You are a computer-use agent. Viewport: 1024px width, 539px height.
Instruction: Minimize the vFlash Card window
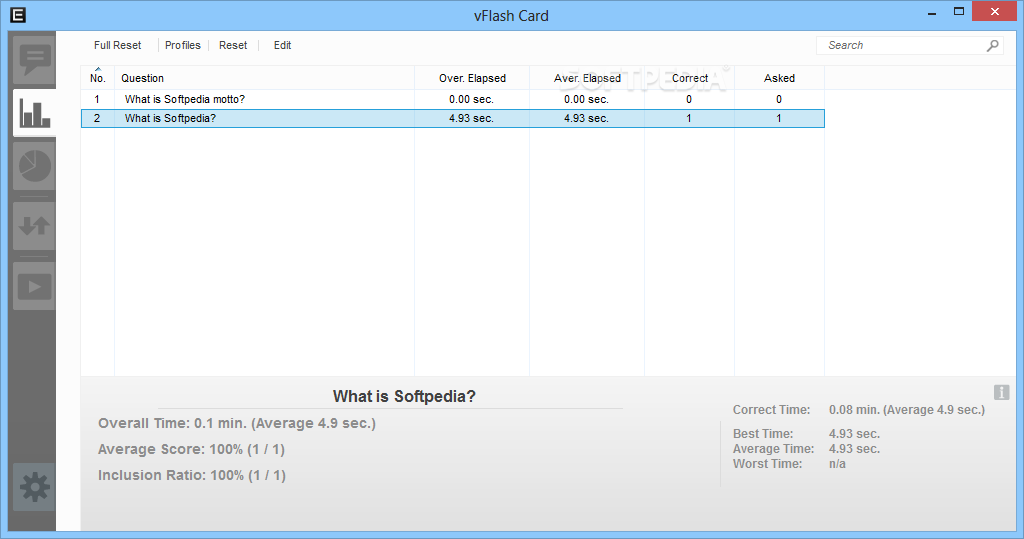coord(932,12)
